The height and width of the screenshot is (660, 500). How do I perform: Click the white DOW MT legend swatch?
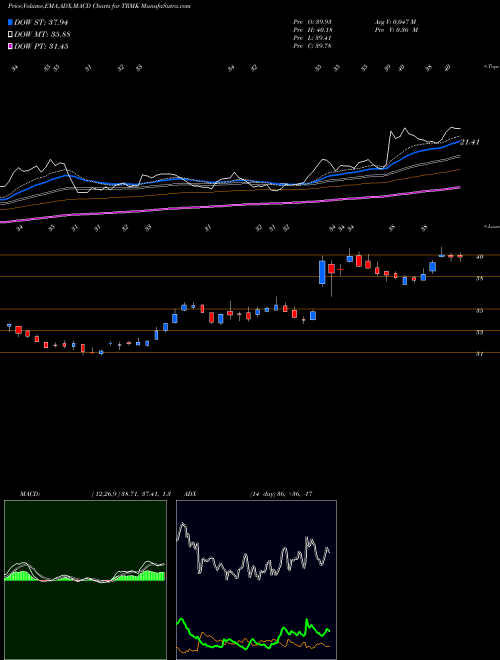point(11,35)
